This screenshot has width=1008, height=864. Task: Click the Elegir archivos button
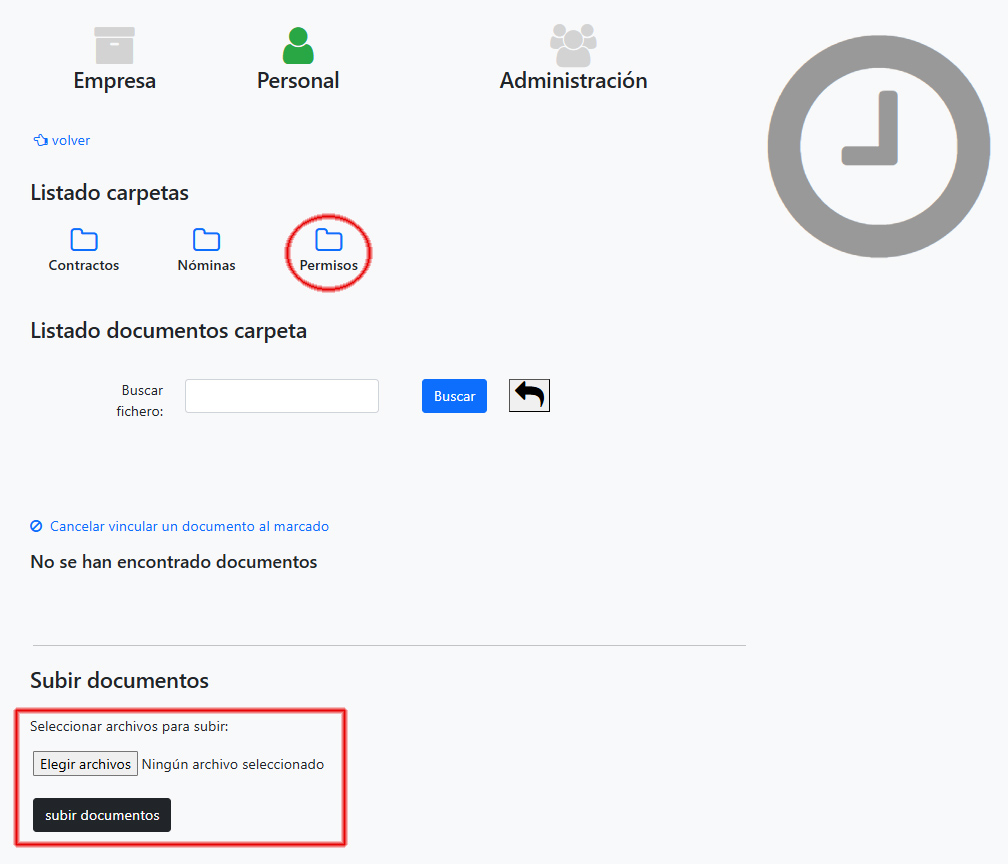[86, 764]
